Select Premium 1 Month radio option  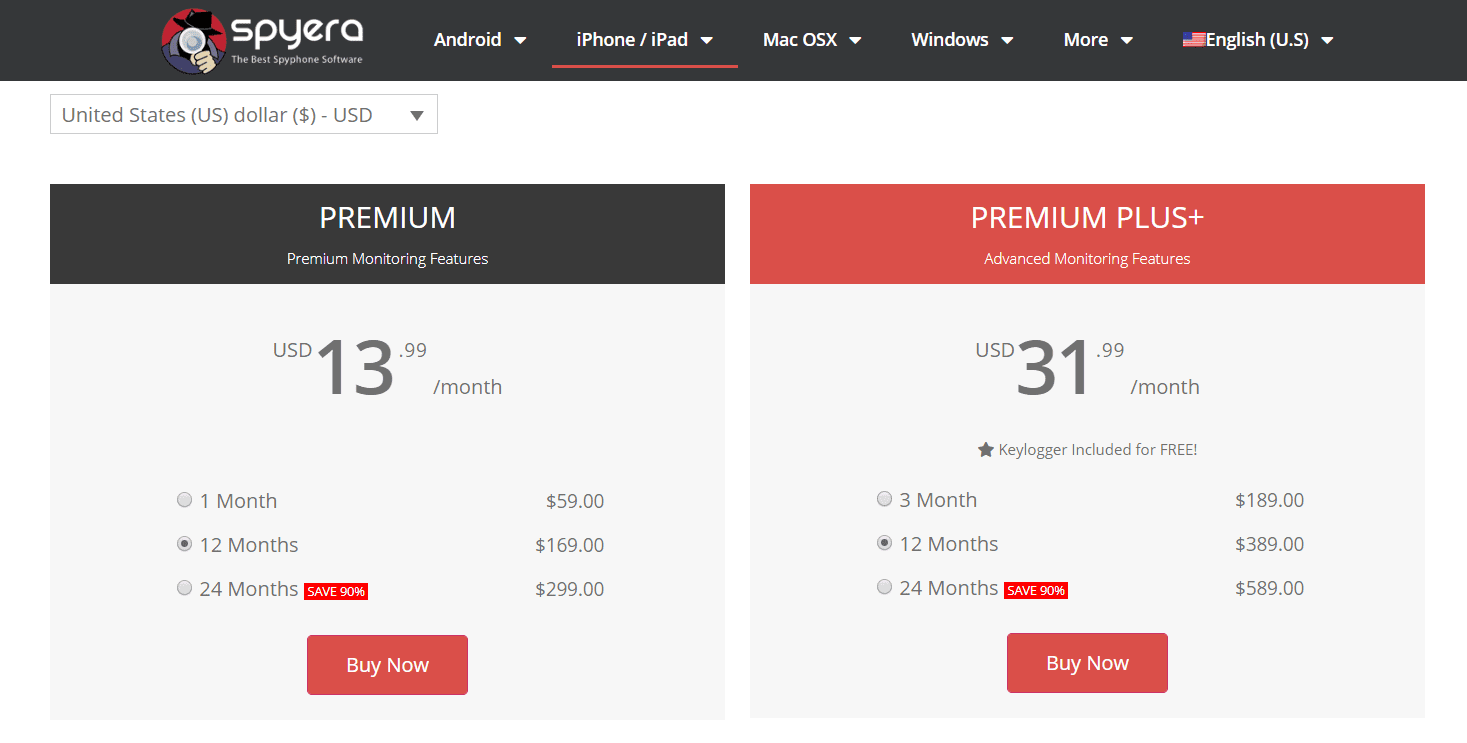coord(184,500)
